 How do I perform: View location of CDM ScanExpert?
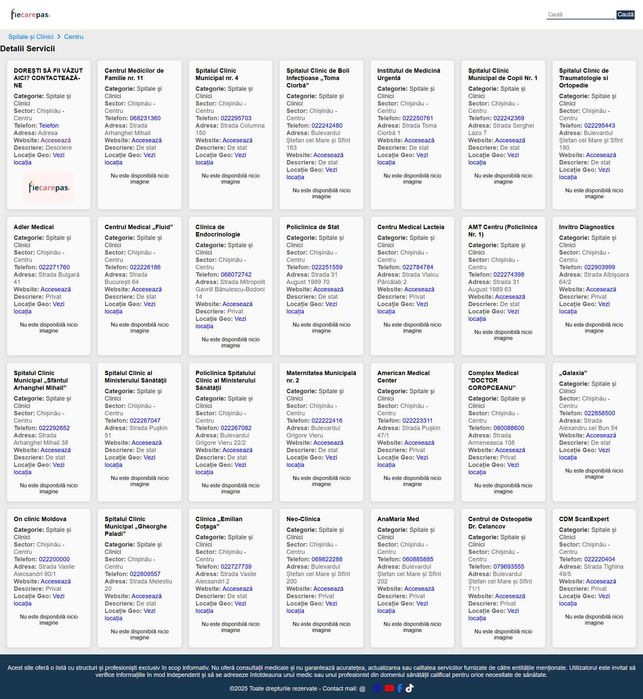coord(584,600)
